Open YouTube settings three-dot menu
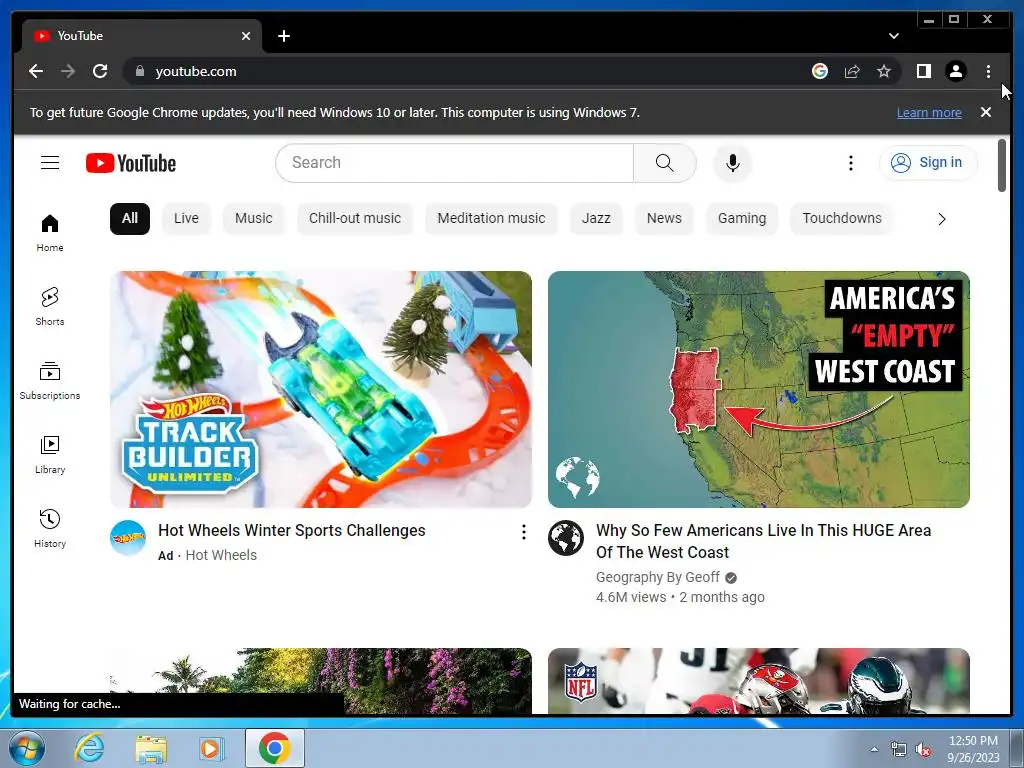 pos(850,163)
